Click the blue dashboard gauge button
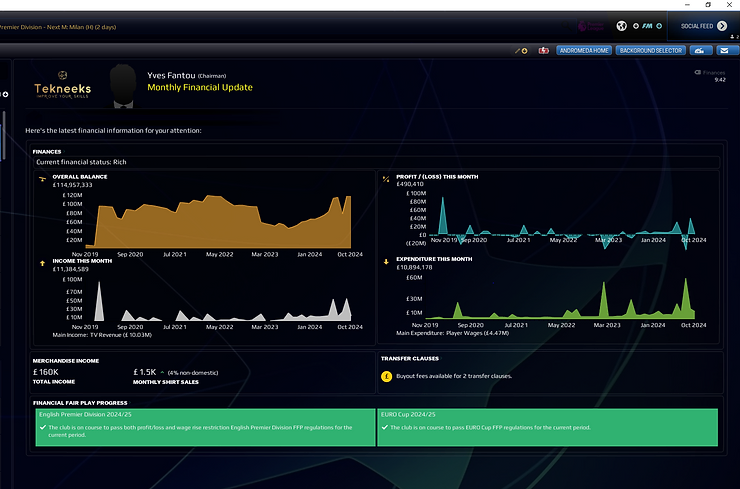This screenshot has width=740, height=489. coord(701,51)
